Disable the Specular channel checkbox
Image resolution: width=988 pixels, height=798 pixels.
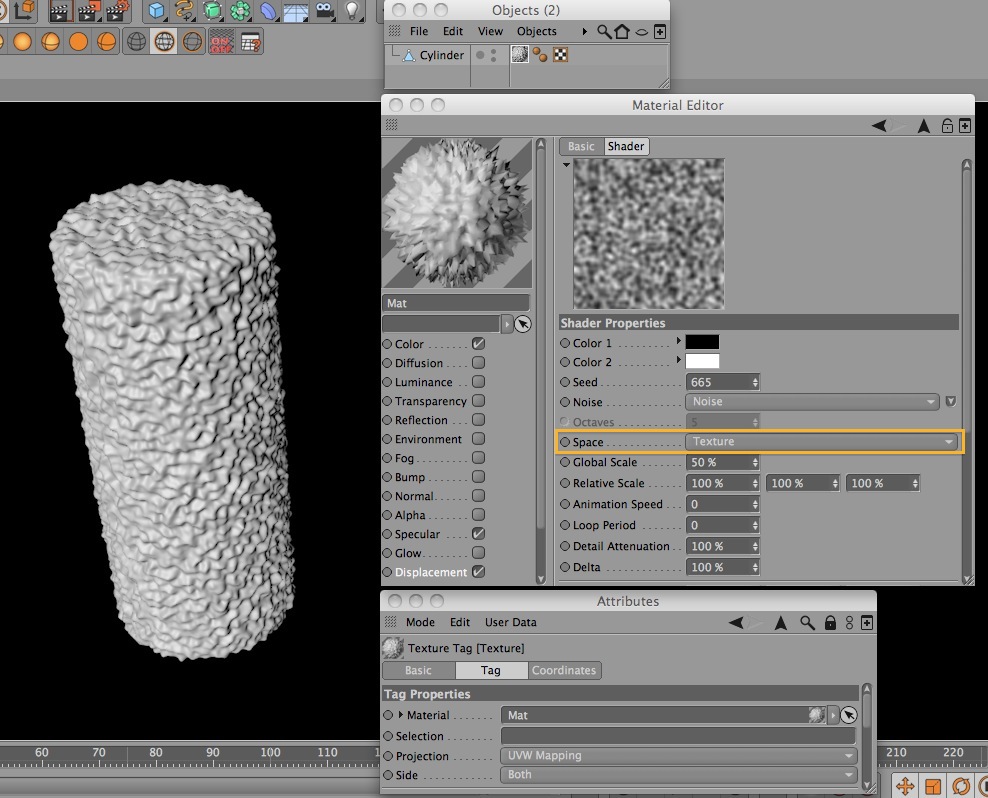479,534
